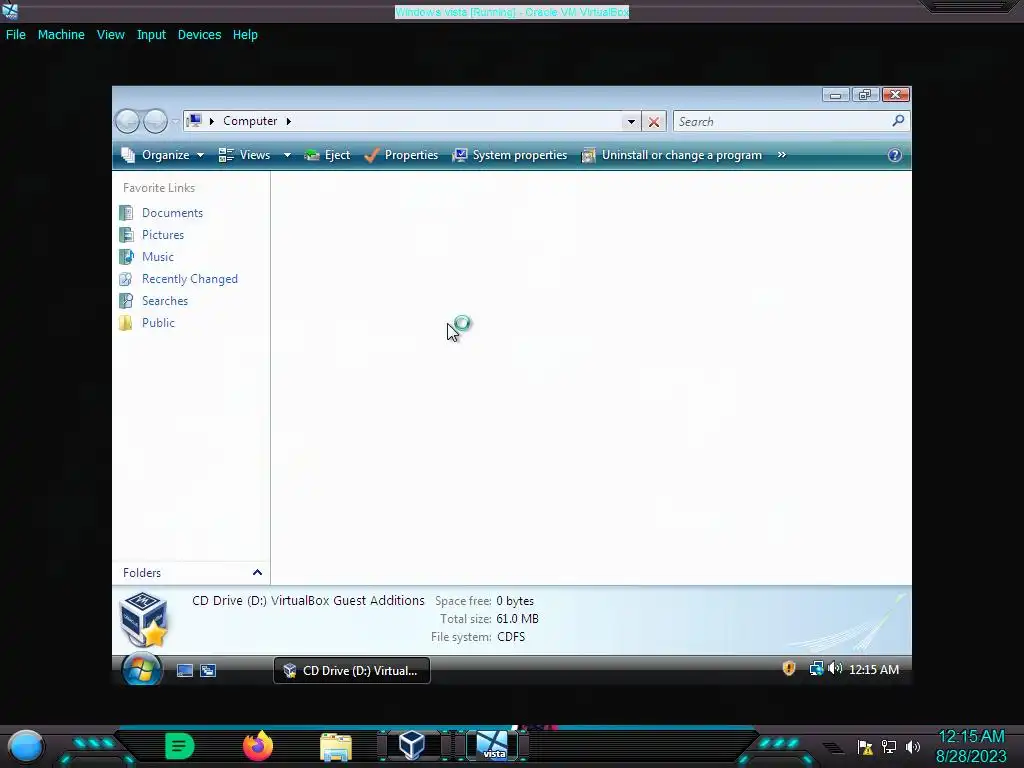This screenshot has height=768, width=1024.
Task: Click Uninstall or change a program
Action: (x=672, y=155)
